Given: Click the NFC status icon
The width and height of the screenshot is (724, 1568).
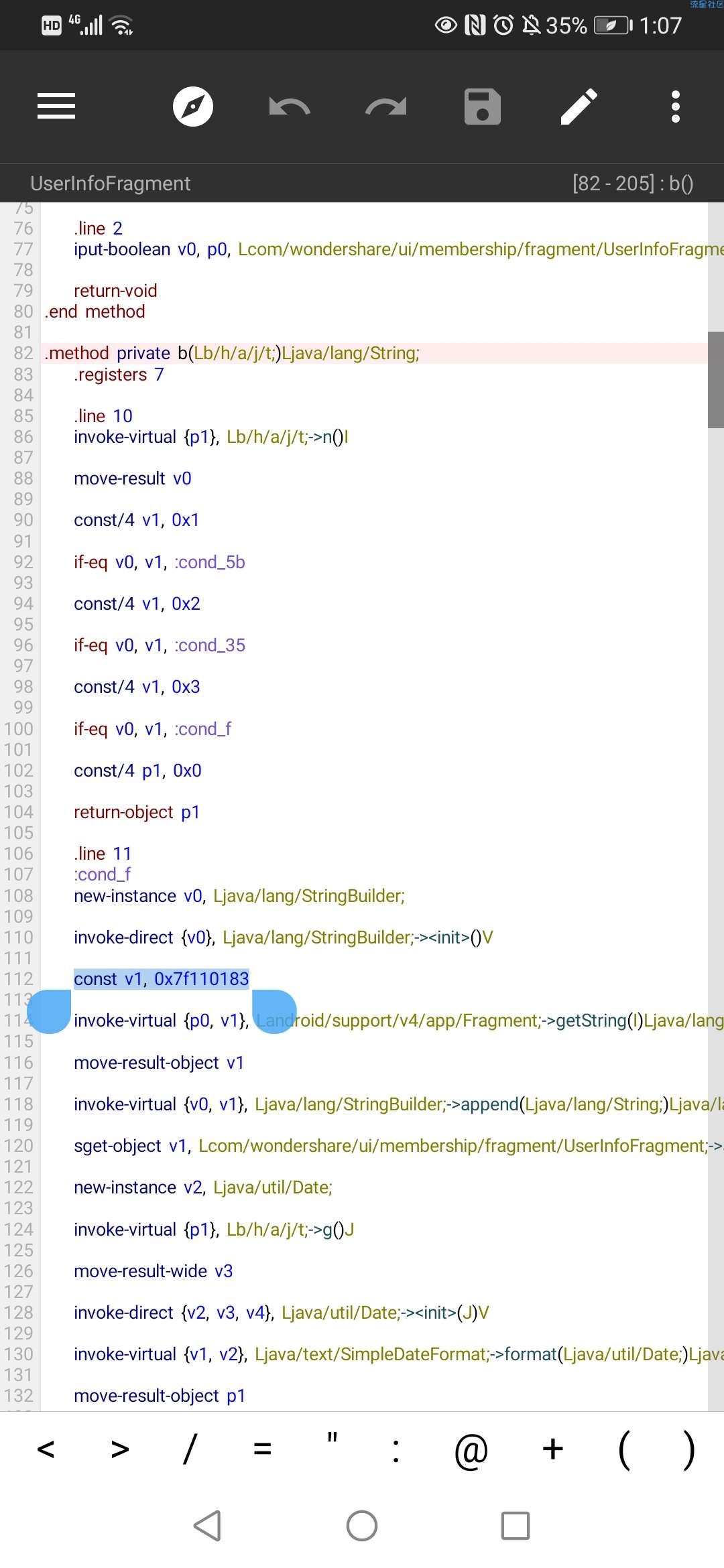Looking at the screenshot, I should point(475,25).
